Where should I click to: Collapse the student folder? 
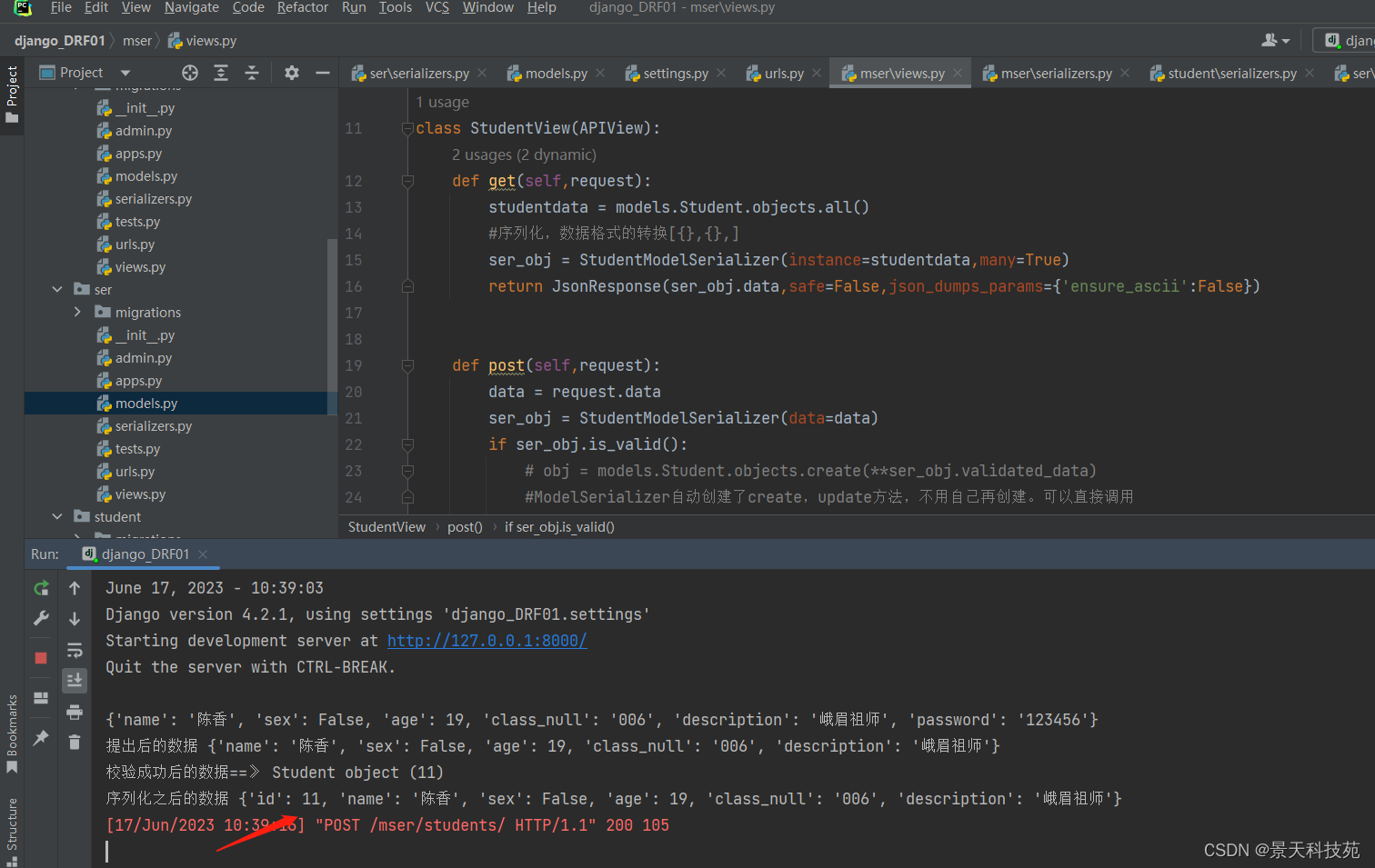(x=57, y=516)
